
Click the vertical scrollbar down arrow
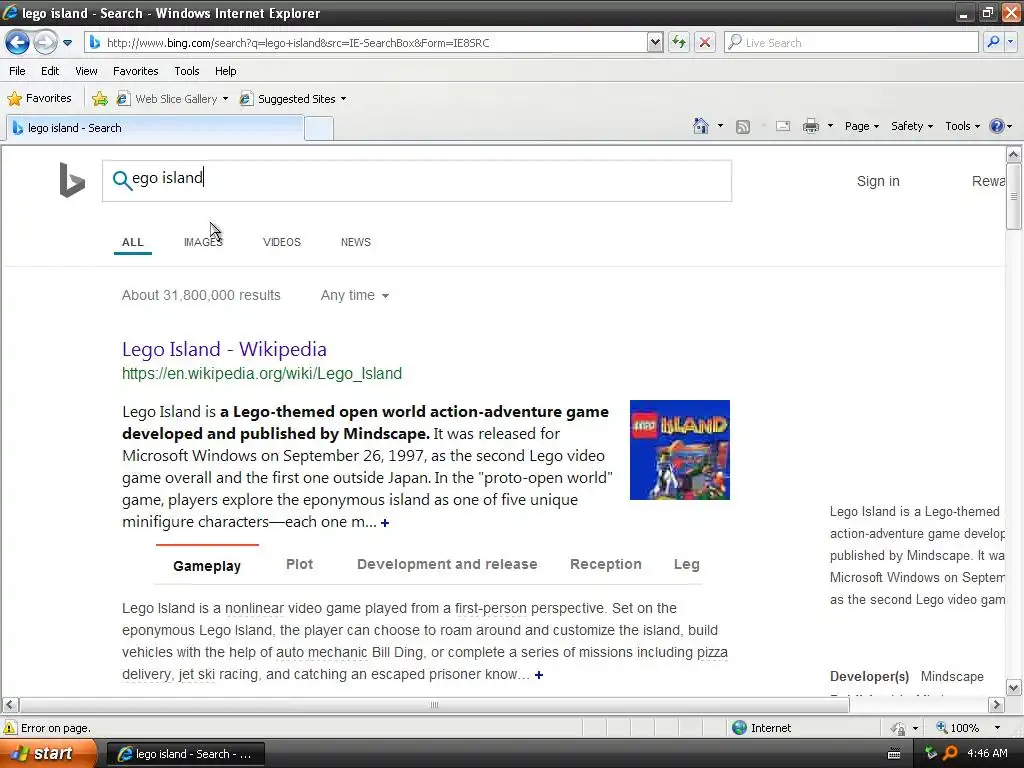1014,688
